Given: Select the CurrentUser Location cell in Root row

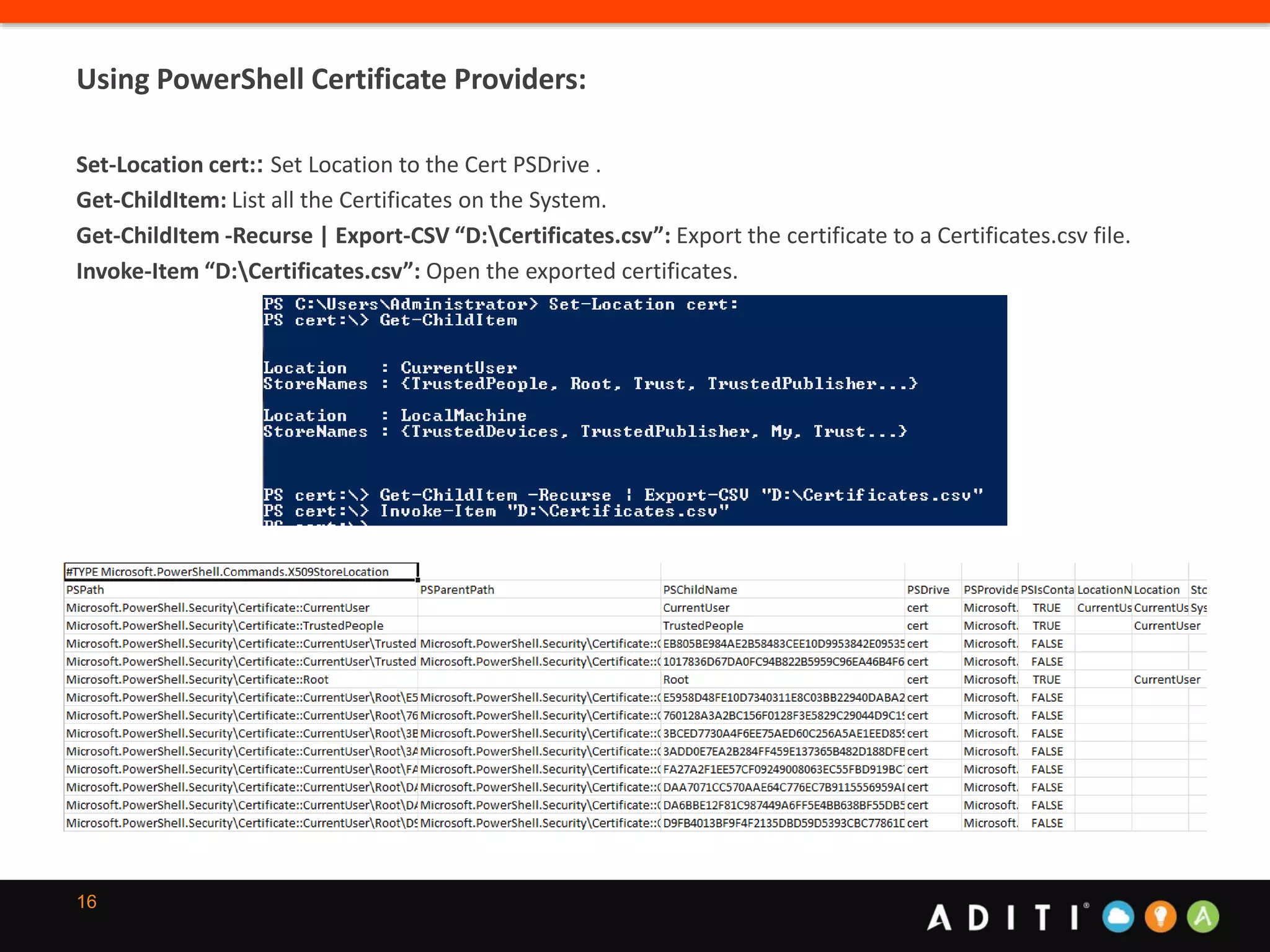Looking at the screenshot, I should coord(1167,679).
